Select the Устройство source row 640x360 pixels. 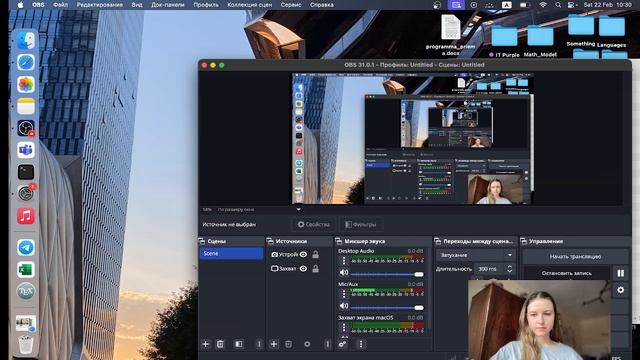click(299, 254)
